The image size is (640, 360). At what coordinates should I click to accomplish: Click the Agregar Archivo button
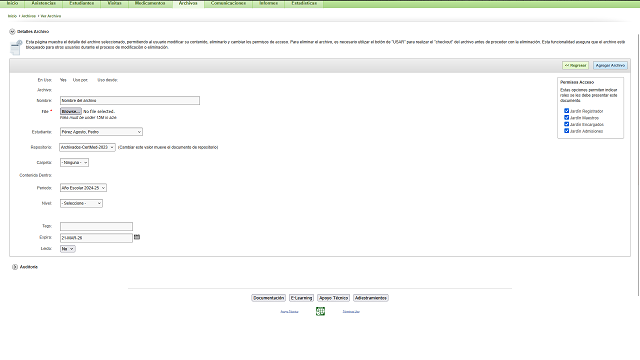pyautogui.click(x=610, y=65)
